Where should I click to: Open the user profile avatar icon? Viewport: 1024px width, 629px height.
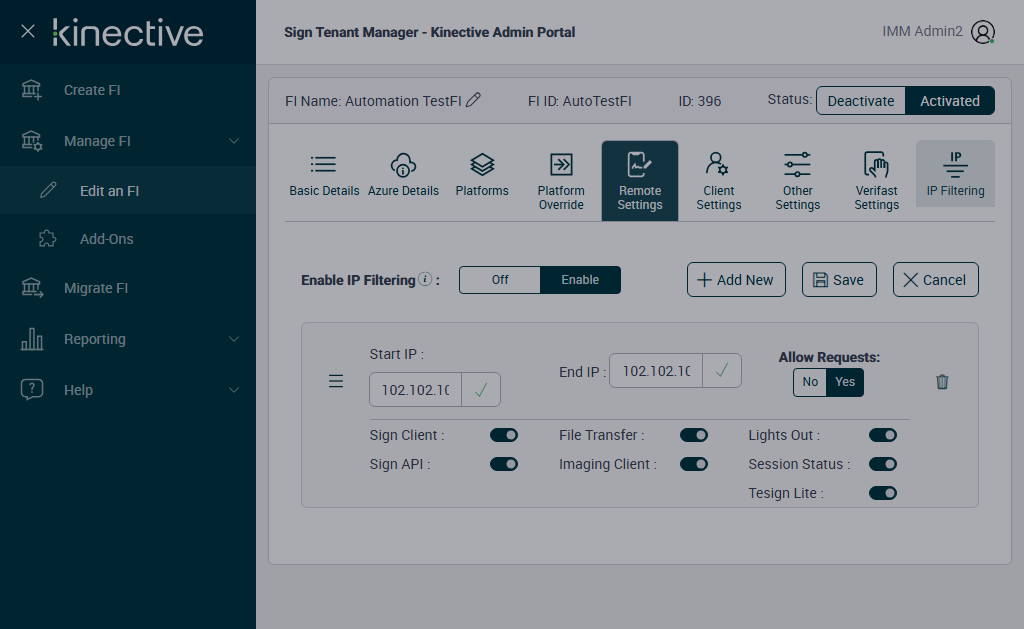coord(982,32)
